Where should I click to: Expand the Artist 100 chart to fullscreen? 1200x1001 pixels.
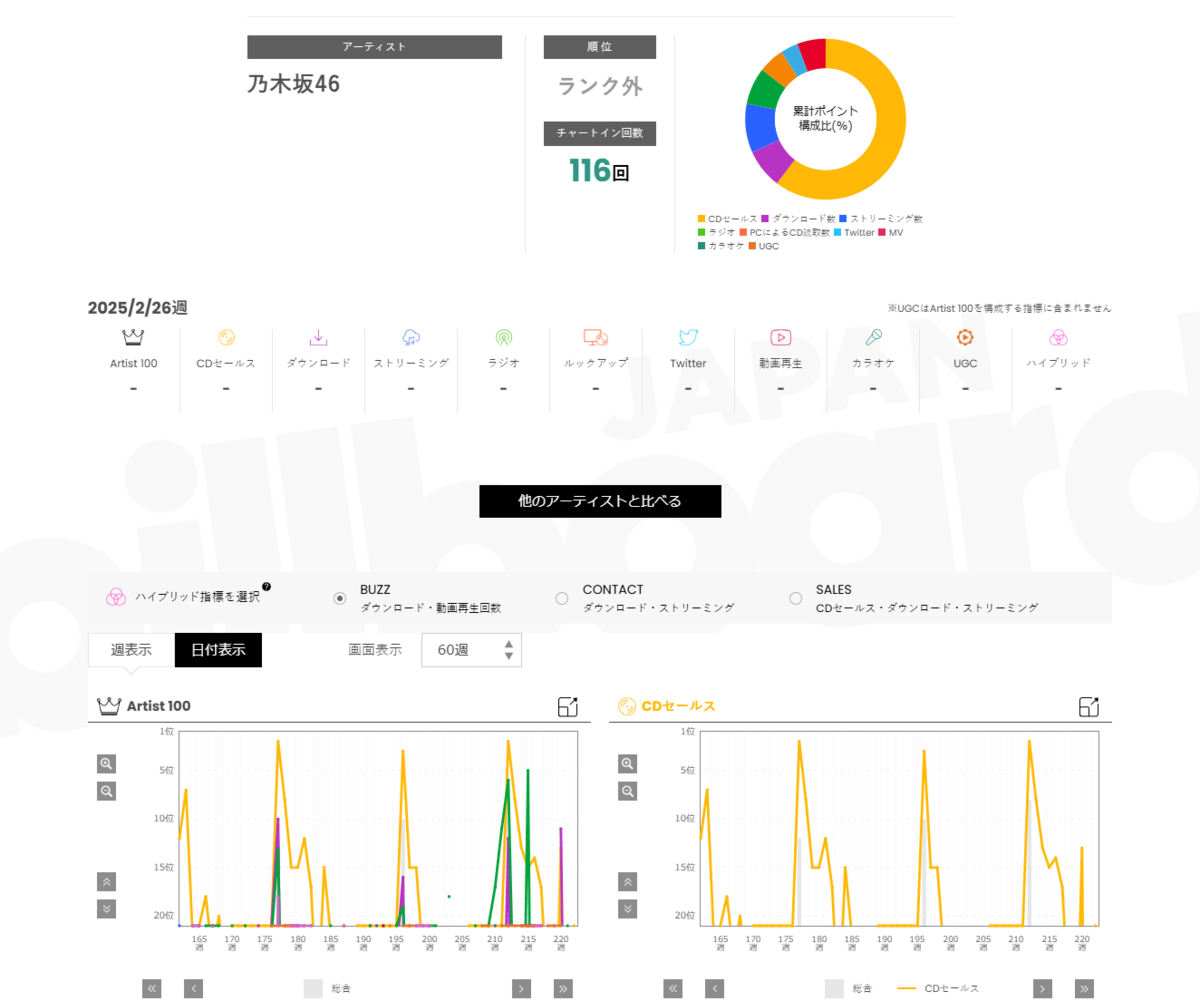[x=568, y=707]
